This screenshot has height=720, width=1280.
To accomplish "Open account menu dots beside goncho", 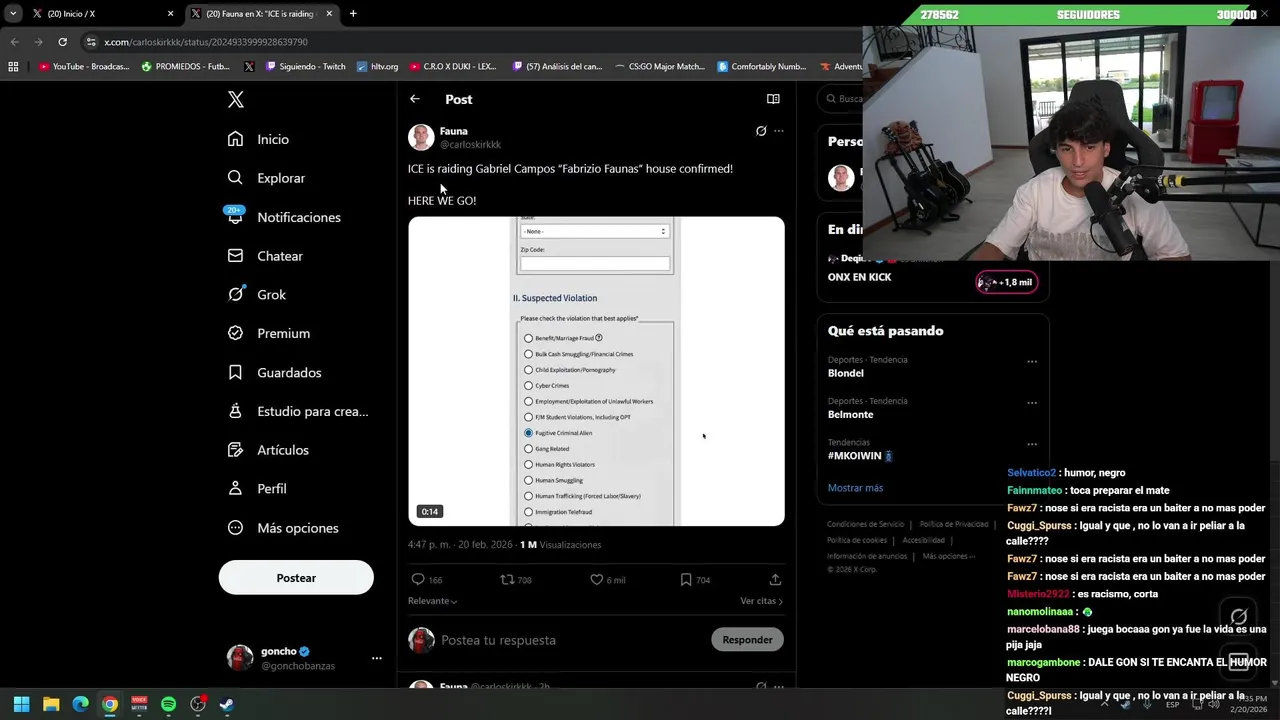I will (377, 658).
